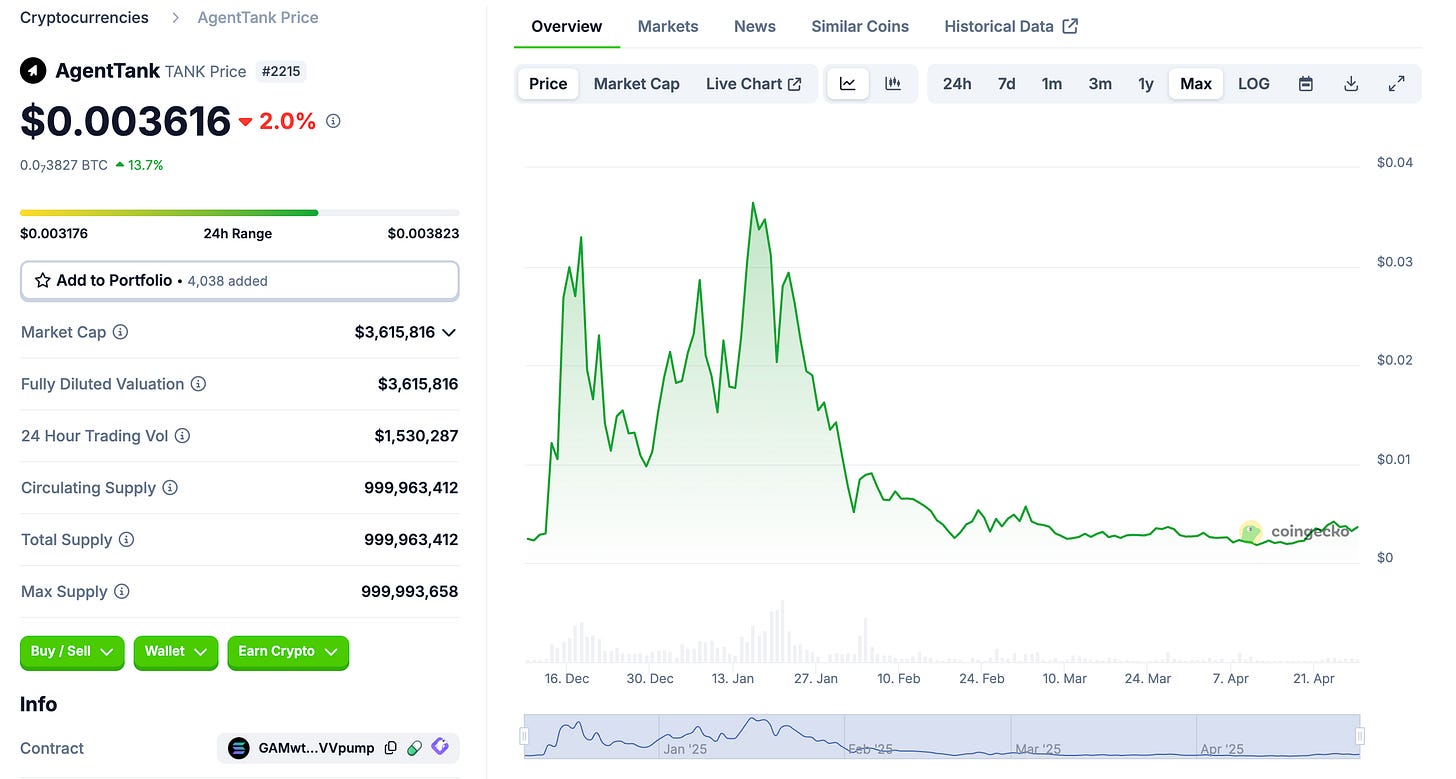Click Jan '25 area in navigator

coord(685,748)
